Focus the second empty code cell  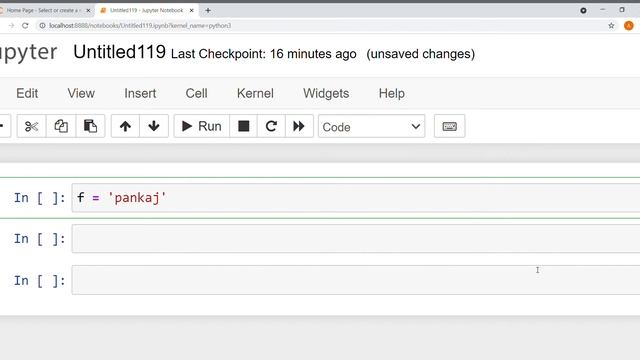tap(356, 239)
